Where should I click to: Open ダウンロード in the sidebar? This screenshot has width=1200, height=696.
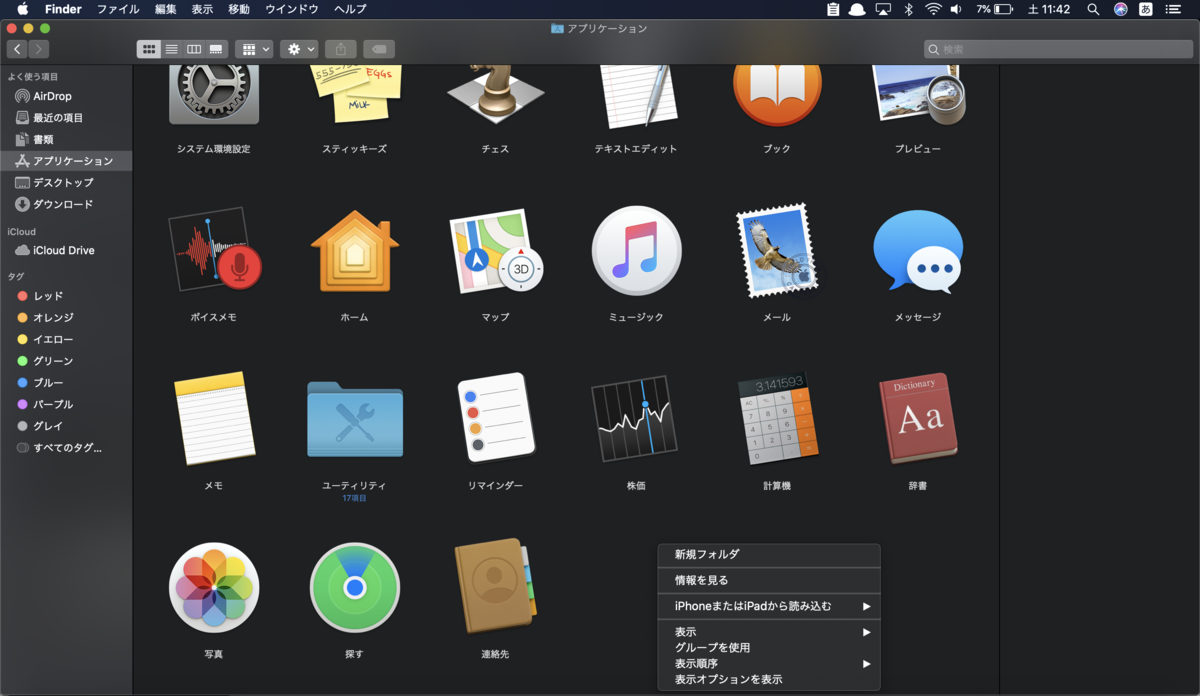[66, 204]
